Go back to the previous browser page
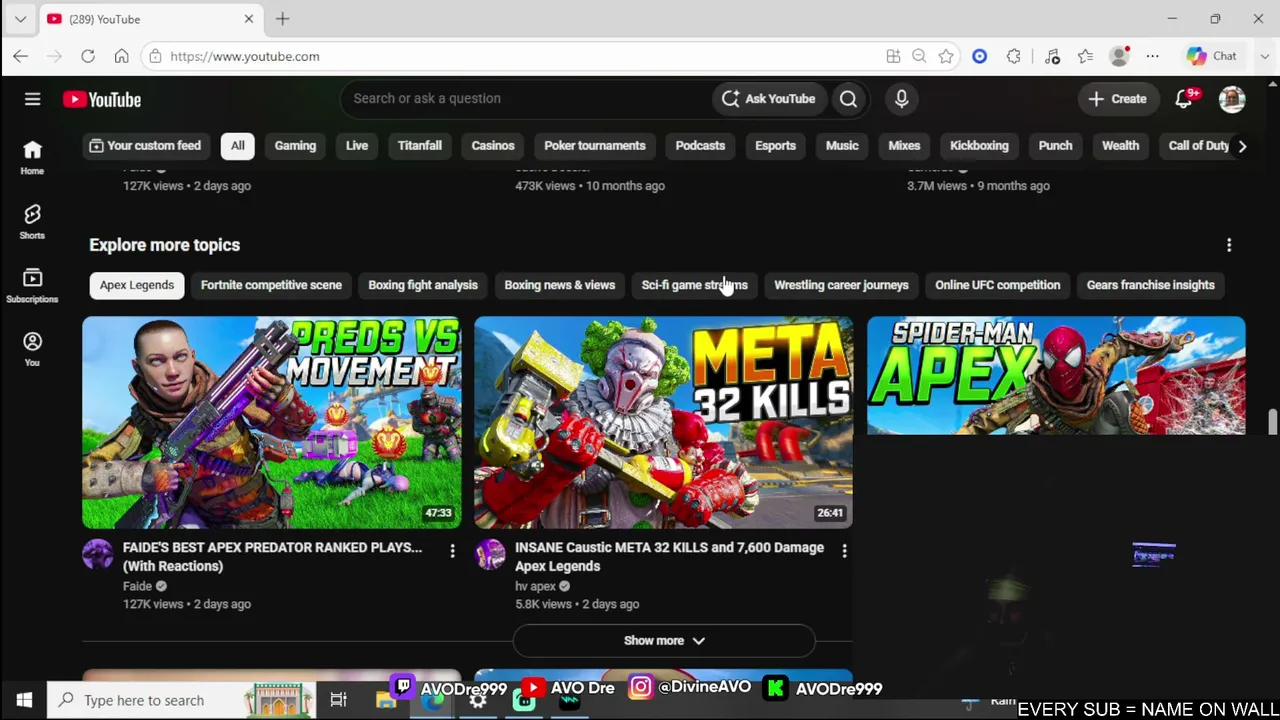The height and width of the screenshot is (720, 1280). pyautogui.click(x=21, y=56)
